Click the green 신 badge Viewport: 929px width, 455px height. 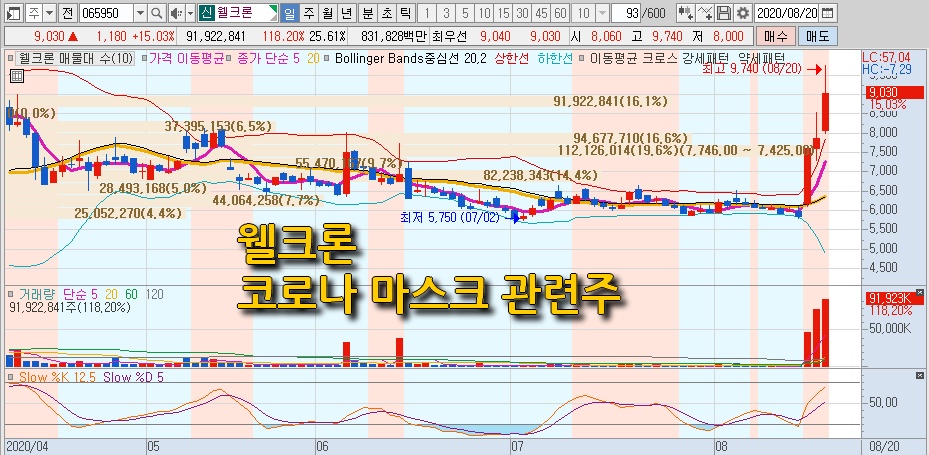206,12
